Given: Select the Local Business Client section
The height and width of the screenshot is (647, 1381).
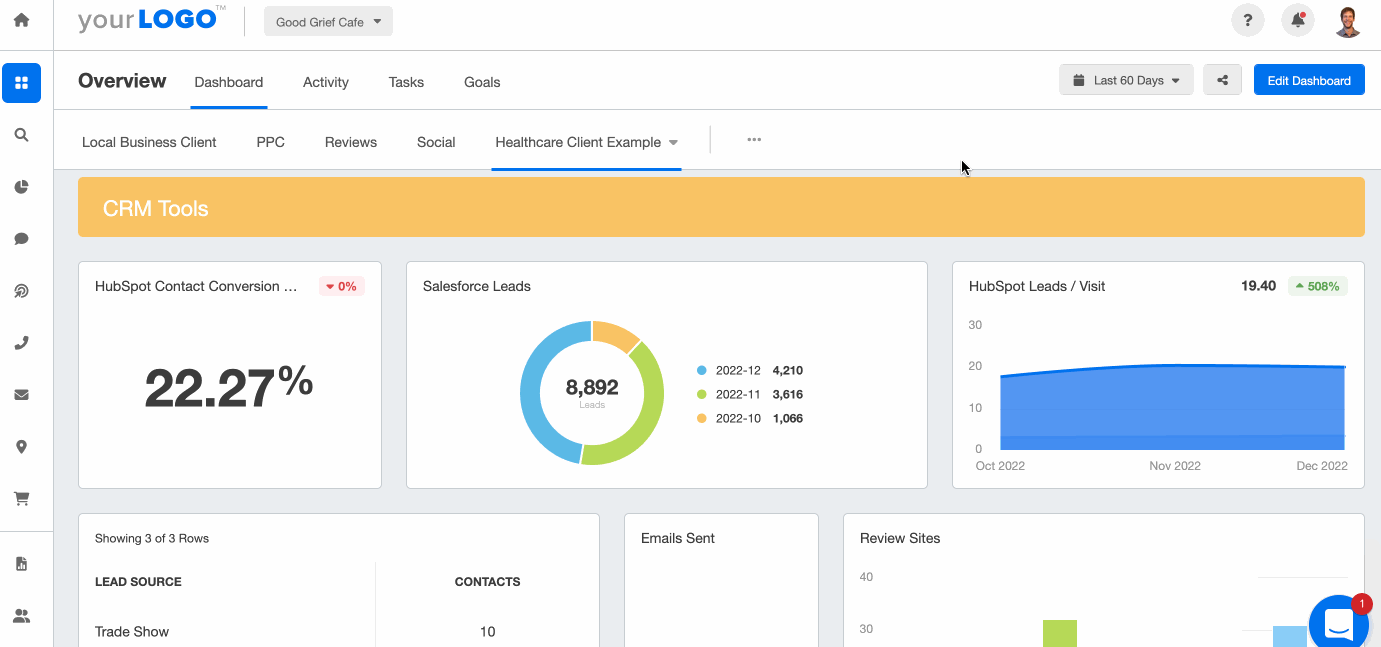Looking at the screenshot, I should (149, 142).
